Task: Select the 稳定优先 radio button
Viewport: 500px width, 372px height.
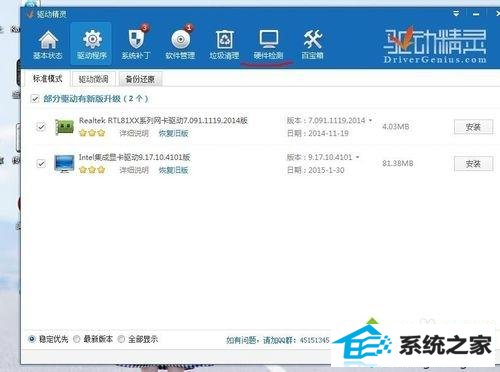Action: click(32, 339)
